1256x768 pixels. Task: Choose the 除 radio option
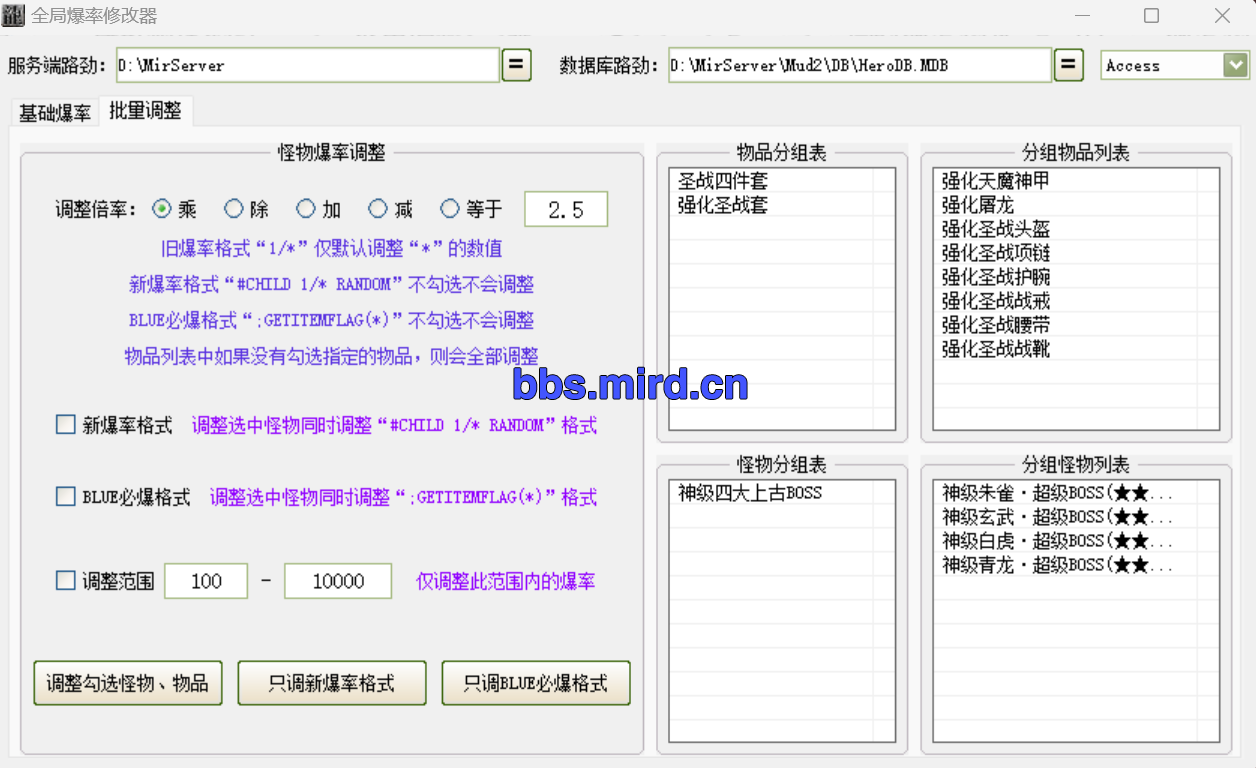pyautogui.click(x=234, y=209)
